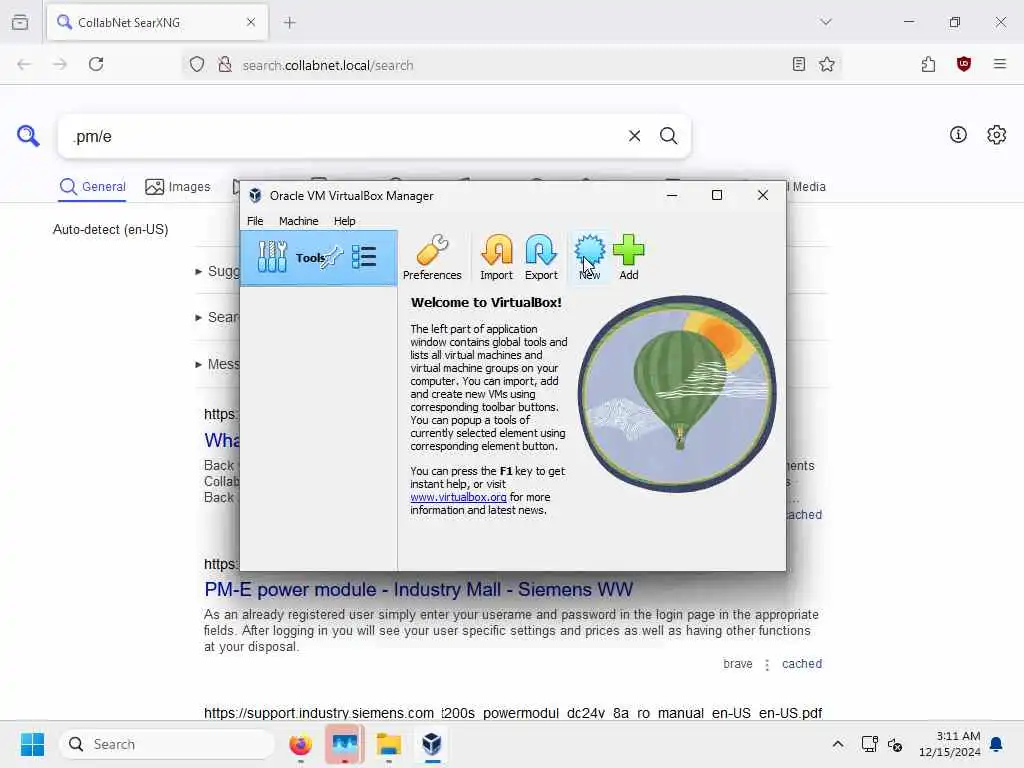Open the Tools list menu icon
Image resolution: width=1024 pixels, height=768 pixels.
coord(364,257)
